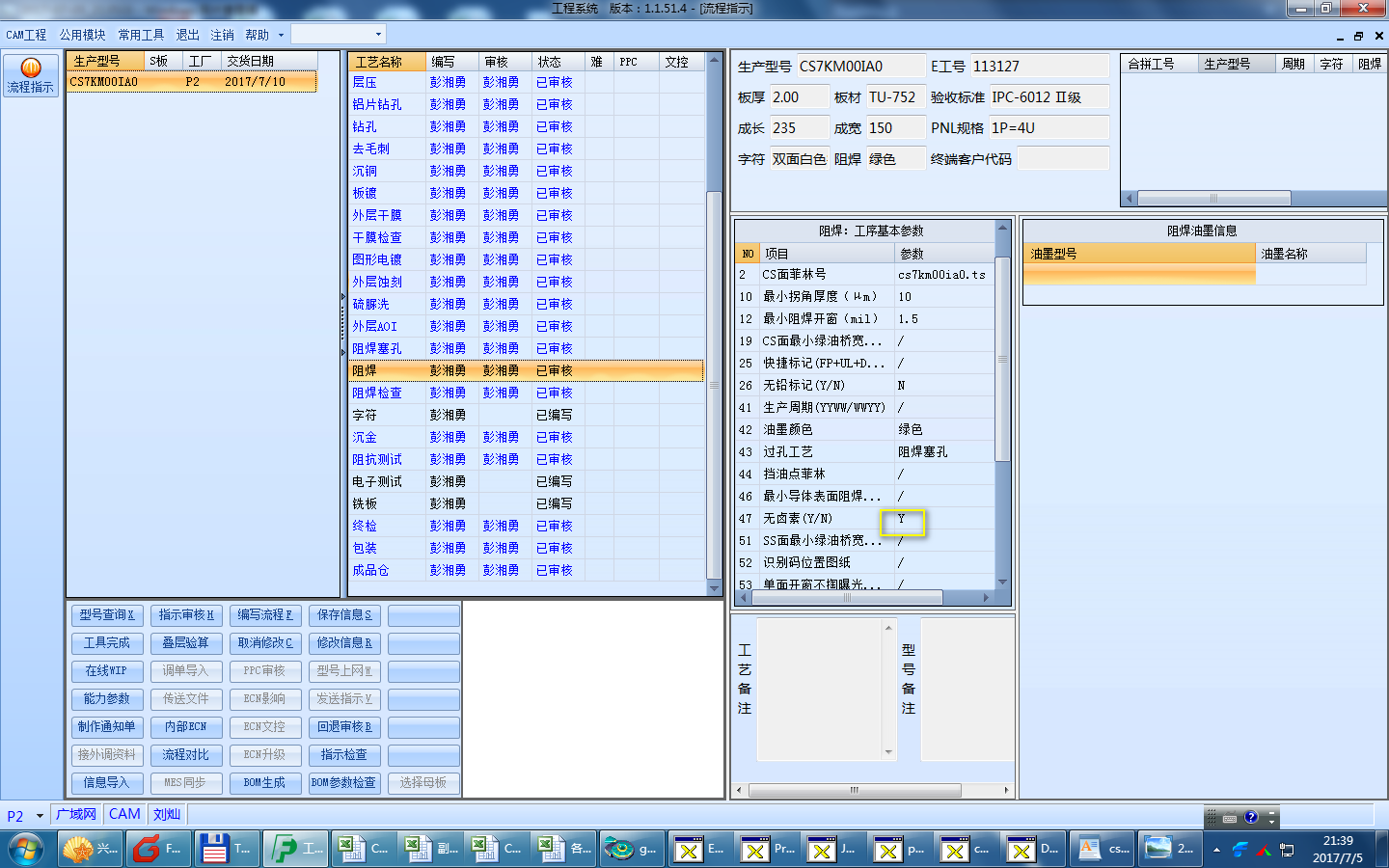The height and width of the screenshot is (868, 1389).
Task: Click down arrow of process list scrollbar
Action: tap(715, 587)
